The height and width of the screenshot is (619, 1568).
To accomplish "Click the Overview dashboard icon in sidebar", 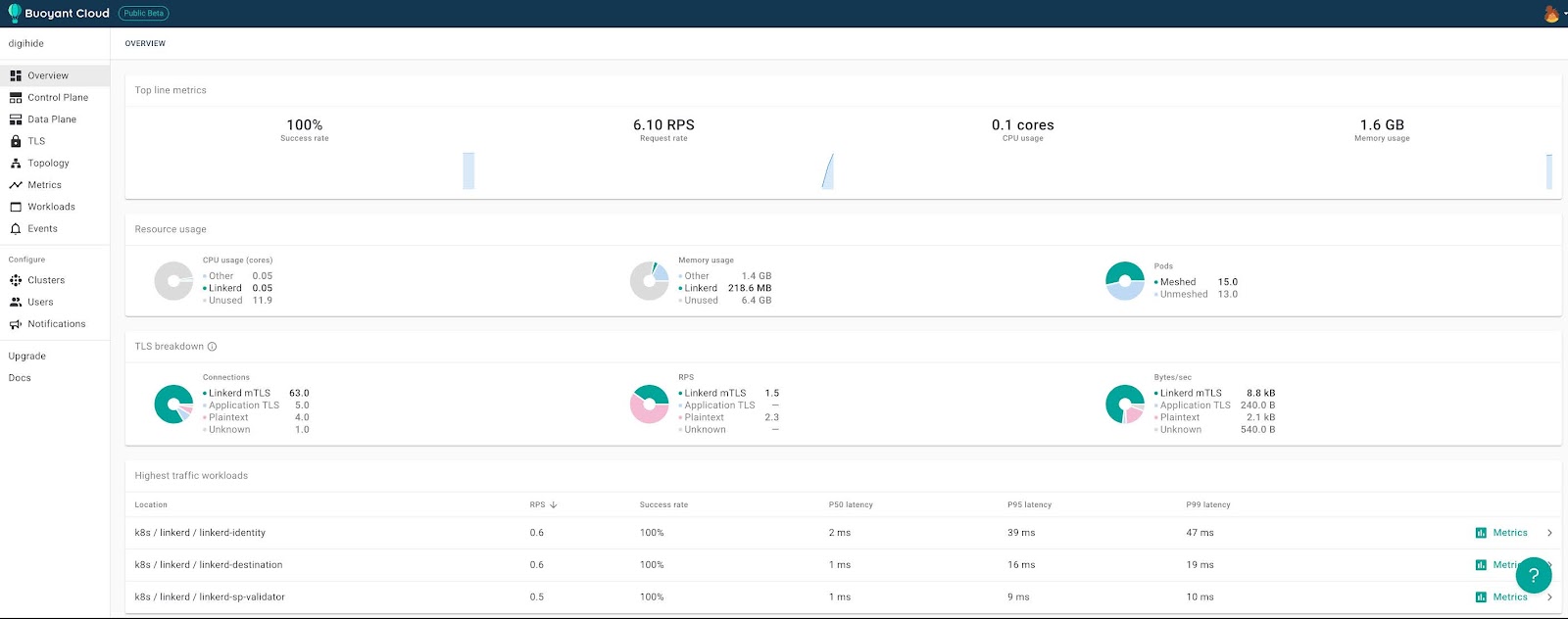I will click(x=16, y=75).
